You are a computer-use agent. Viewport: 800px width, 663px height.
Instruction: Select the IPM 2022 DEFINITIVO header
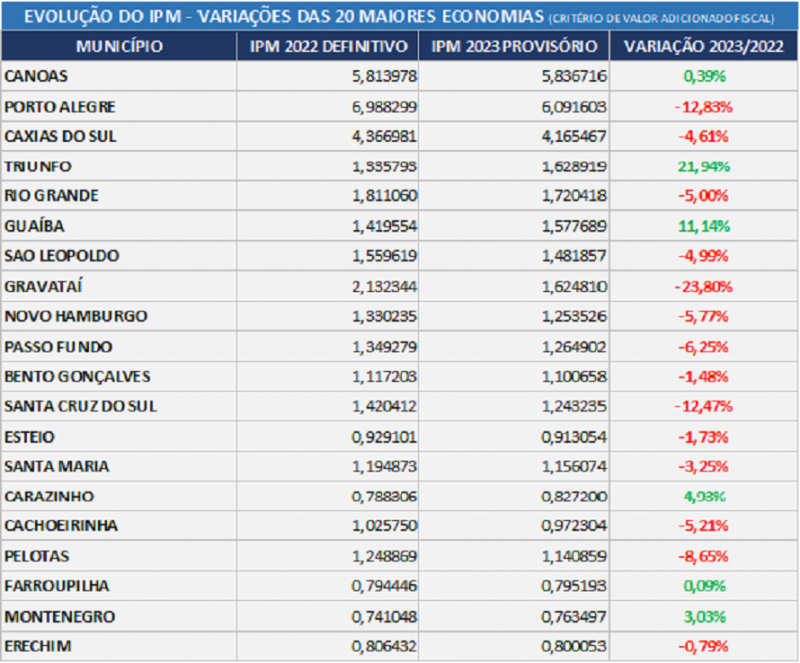[328, 46]
